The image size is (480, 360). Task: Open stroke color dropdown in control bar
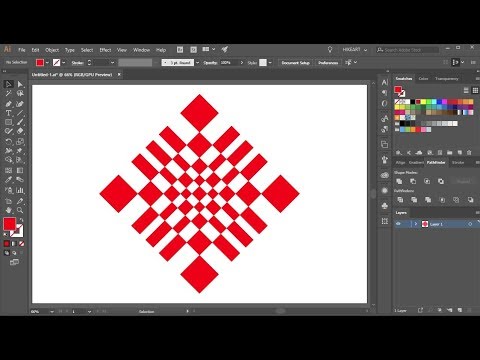point(64,62)
